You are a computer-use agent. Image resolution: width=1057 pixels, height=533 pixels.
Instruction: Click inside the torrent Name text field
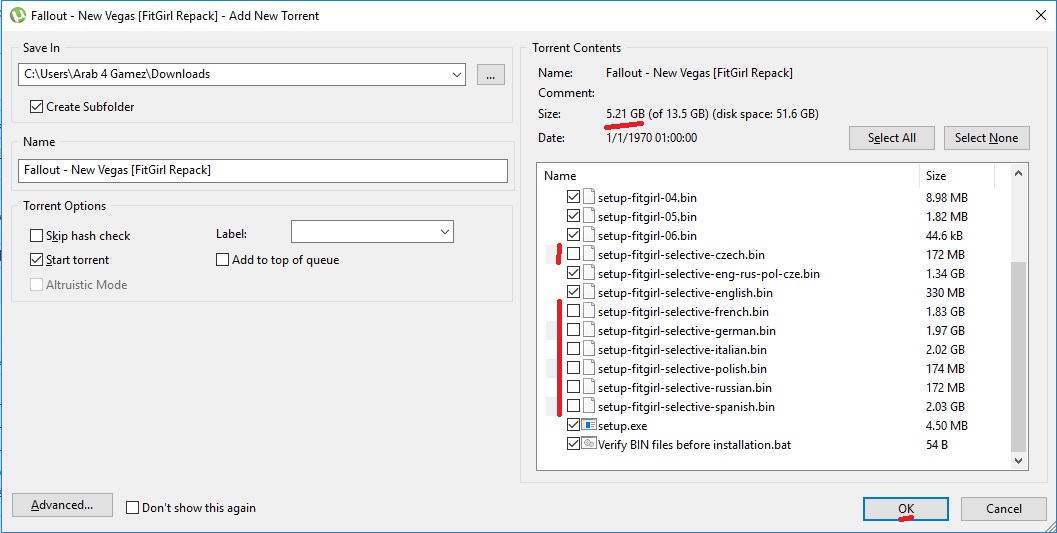263,171
